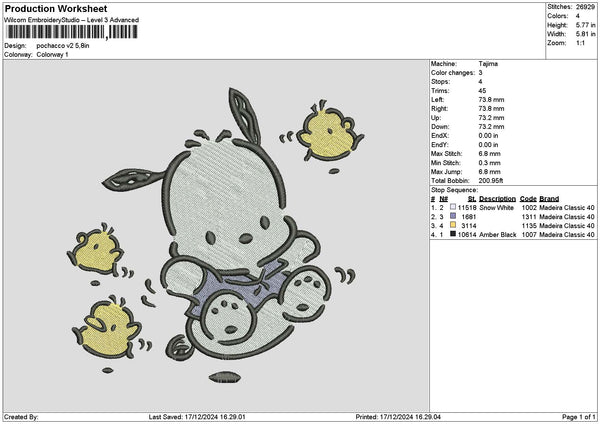Viewport: 600px width, 424px height.
Task: Click the Height value "5.77 in"
Action: (585, 25)
